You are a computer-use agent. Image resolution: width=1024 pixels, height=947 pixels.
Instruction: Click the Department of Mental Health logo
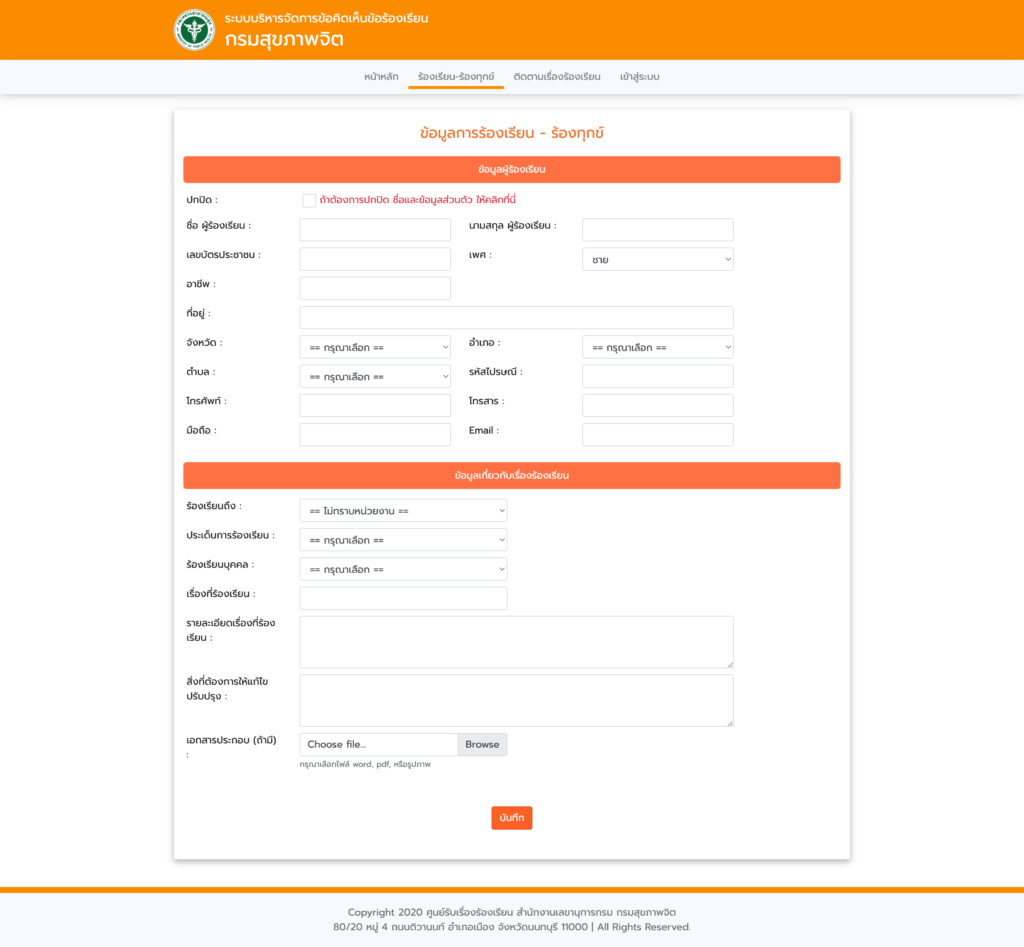(x=194, y=30)
